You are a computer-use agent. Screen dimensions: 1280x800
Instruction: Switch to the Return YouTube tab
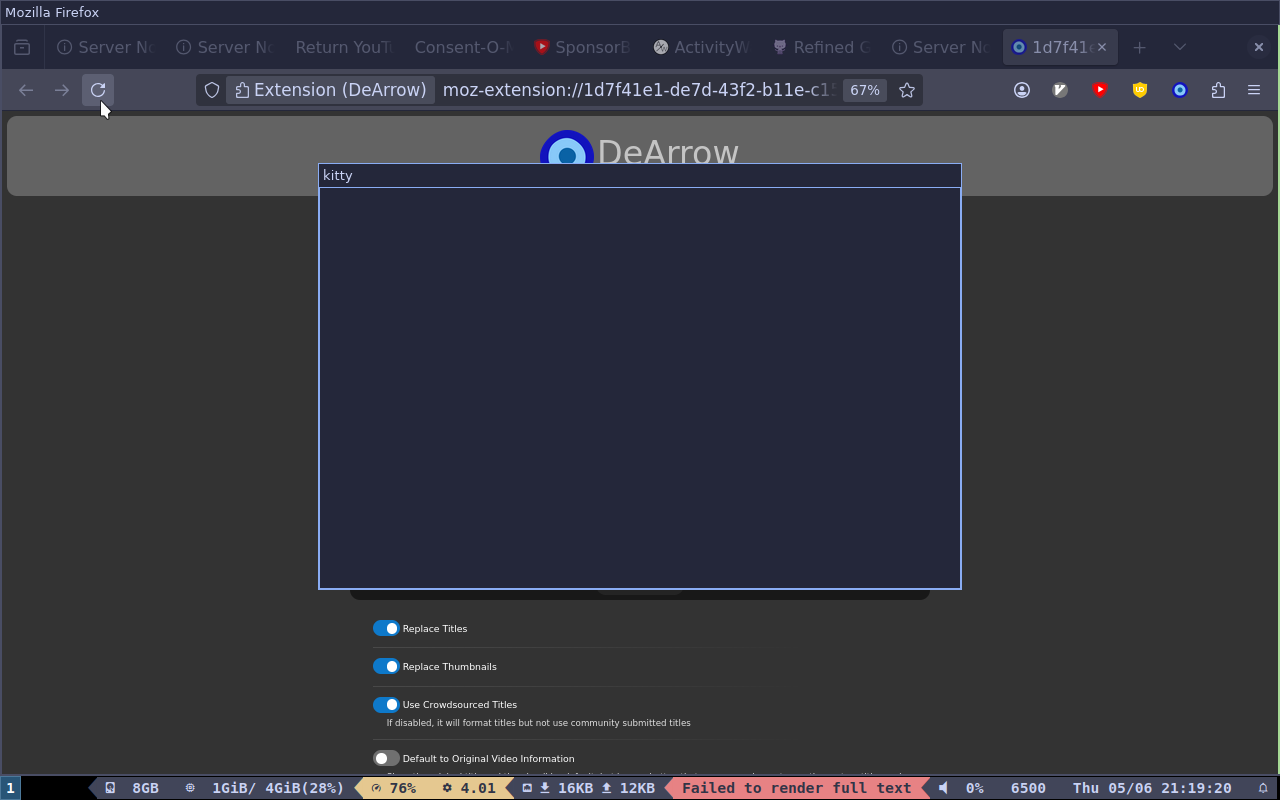click(343, 47)
